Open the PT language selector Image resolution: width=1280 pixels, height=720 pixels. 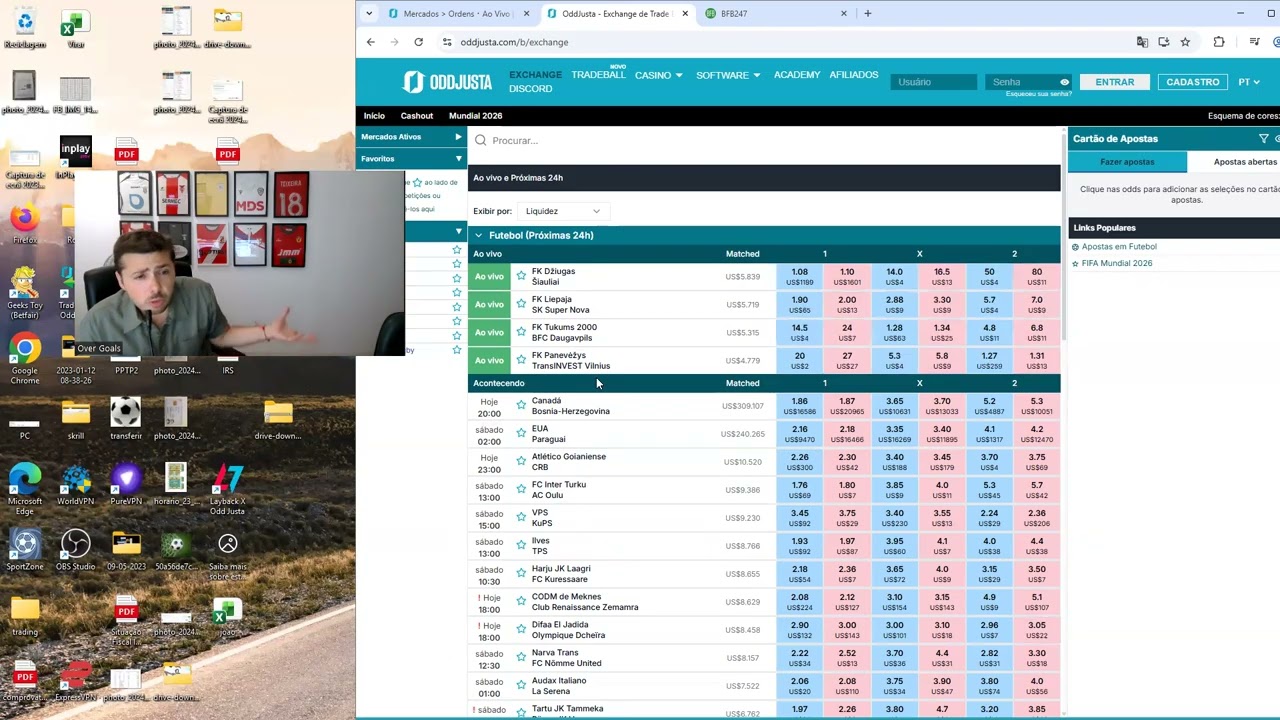[1249, 82]
